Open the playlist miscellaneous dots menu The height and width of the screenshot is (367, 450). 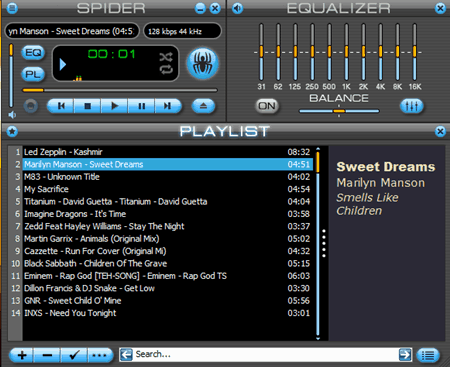pos(100,355)
